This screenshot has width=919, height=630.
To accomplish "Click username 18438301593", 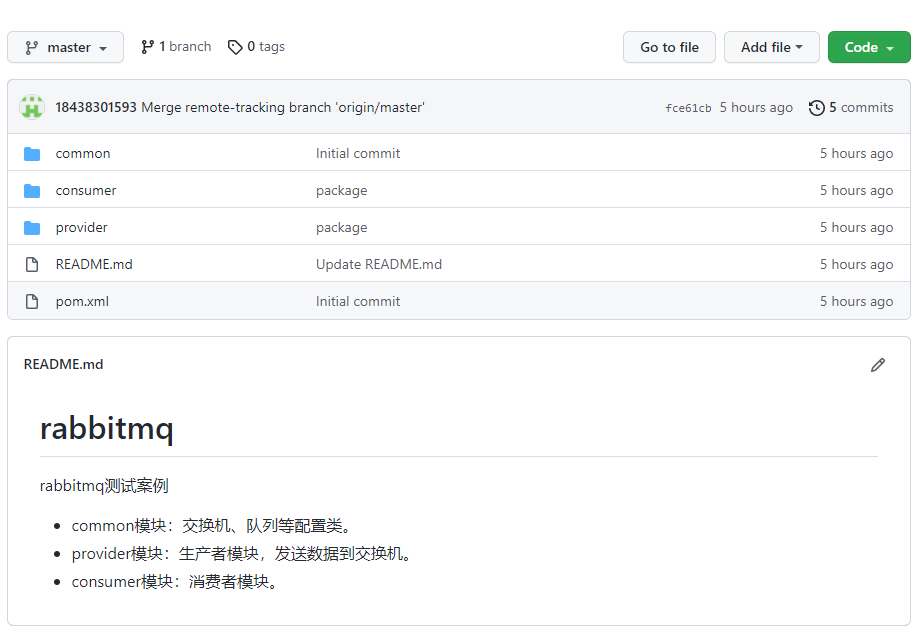I will coord(95,108).
